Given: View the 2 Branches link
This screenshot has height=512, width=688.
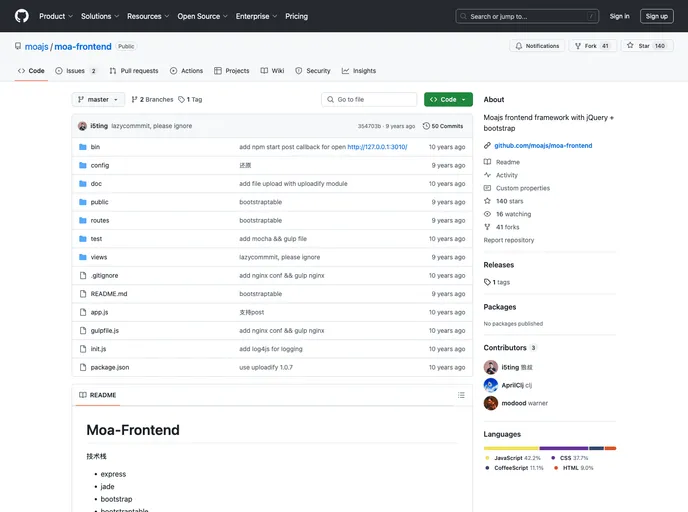Looking at the screenshot, I should pyautogui.click(x=152, y=100).
